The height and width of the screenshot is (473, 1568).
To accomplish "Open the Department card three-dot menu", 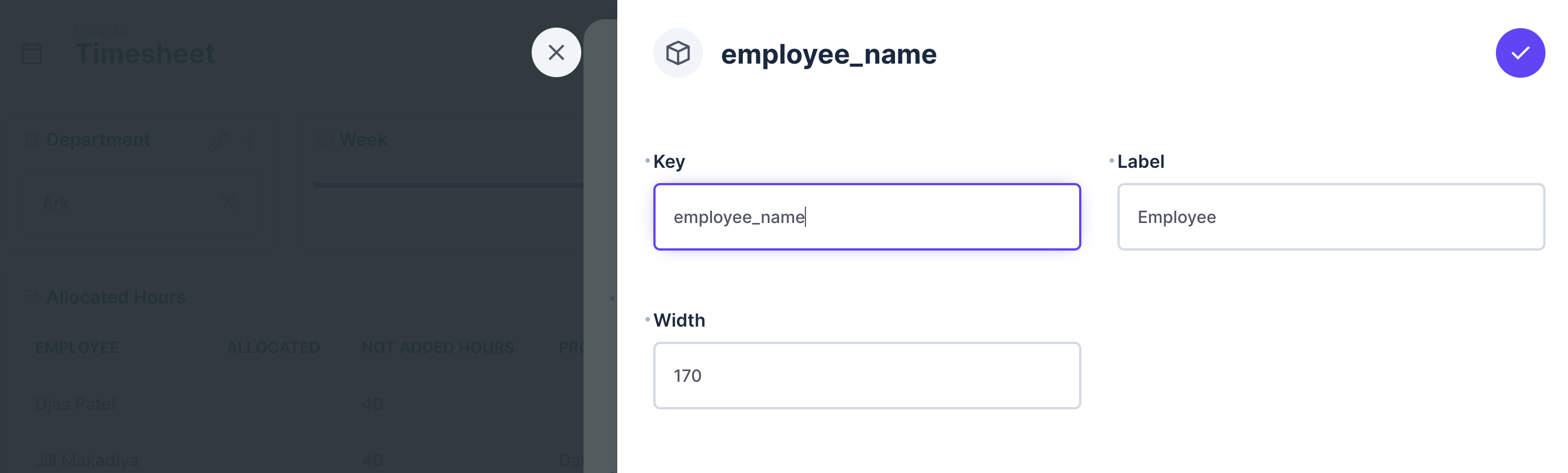I will [248, 141].
